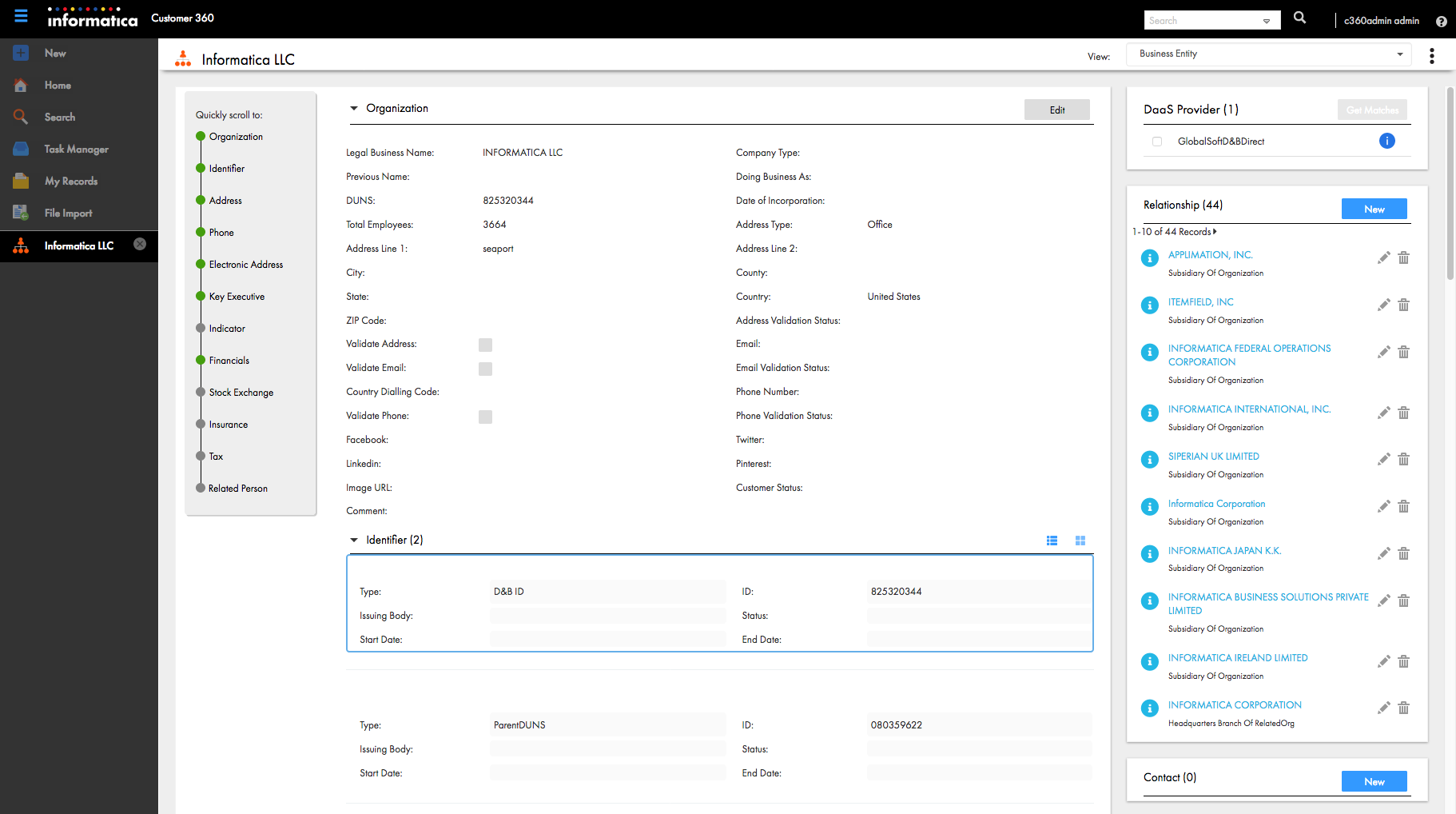Image resolution: width=1456 pixels, height=814 pixels.
Task: Delete INFORMATICA IRELAND LIMITED relationship
Action: click(1403, 661)
